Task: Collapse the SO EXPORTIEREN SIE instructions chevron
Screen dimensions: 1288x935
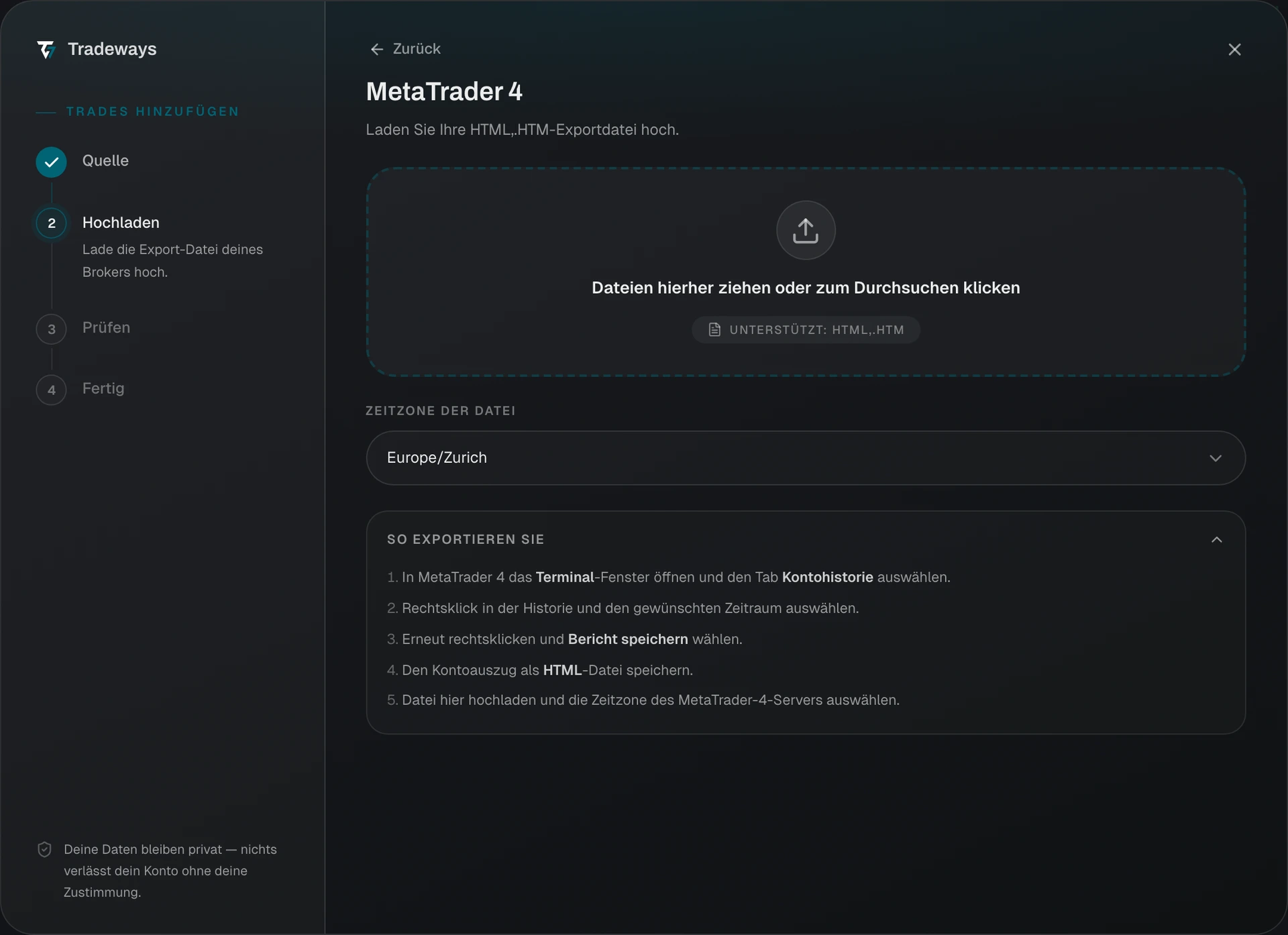Action: (1217, 540)
